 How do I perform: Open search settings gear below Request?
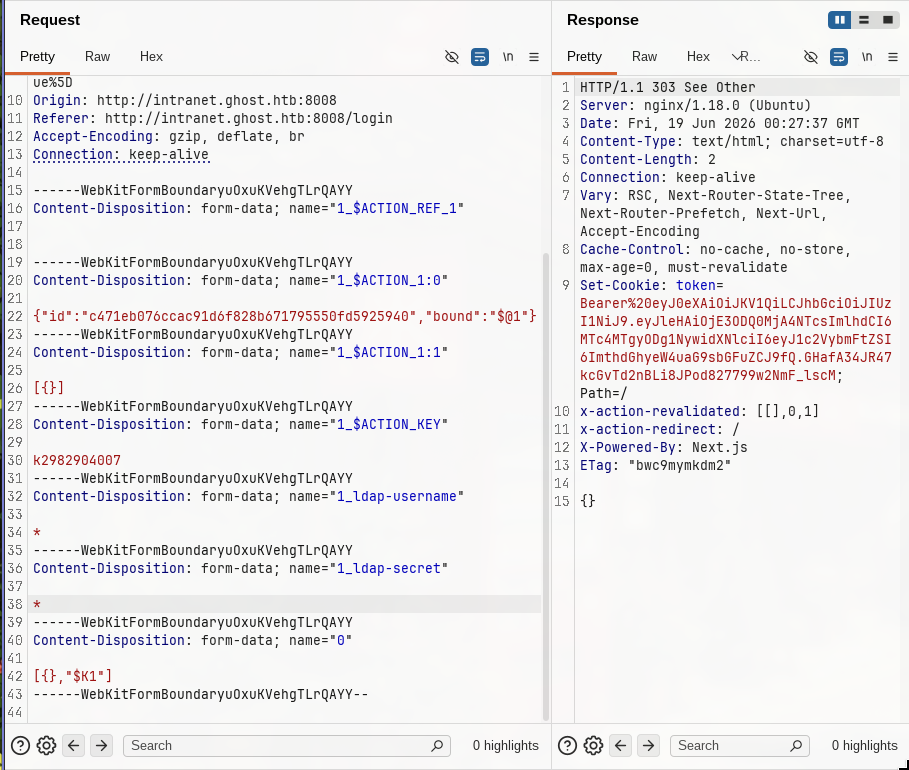click(46, 746)
